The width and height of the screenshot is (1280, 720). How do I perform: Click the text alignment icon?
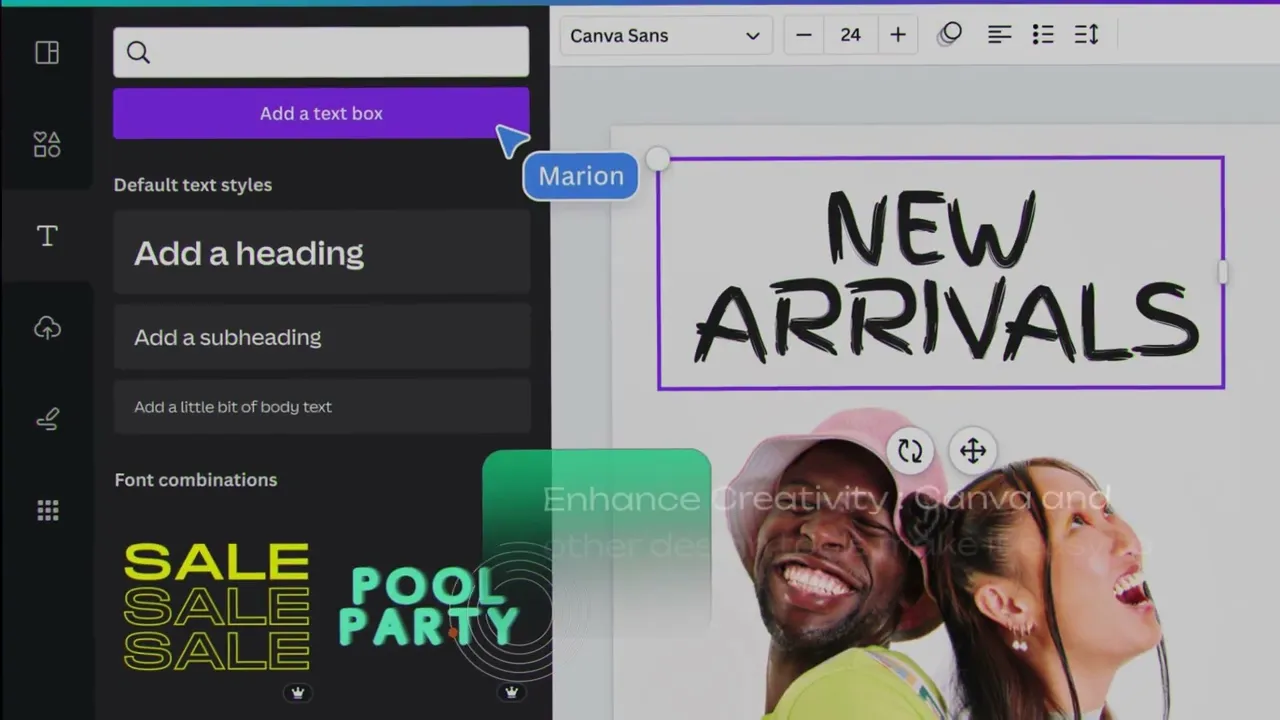pos(999,35)
